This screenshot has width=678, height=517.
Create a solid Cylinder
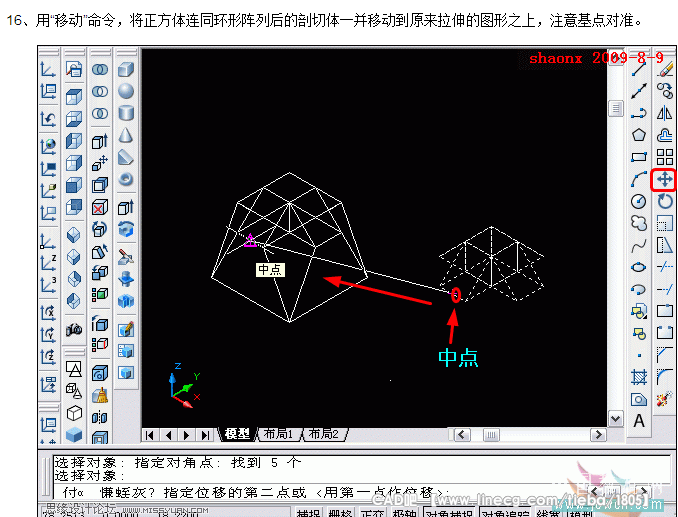pyautogui.click(x=126, y=113)
